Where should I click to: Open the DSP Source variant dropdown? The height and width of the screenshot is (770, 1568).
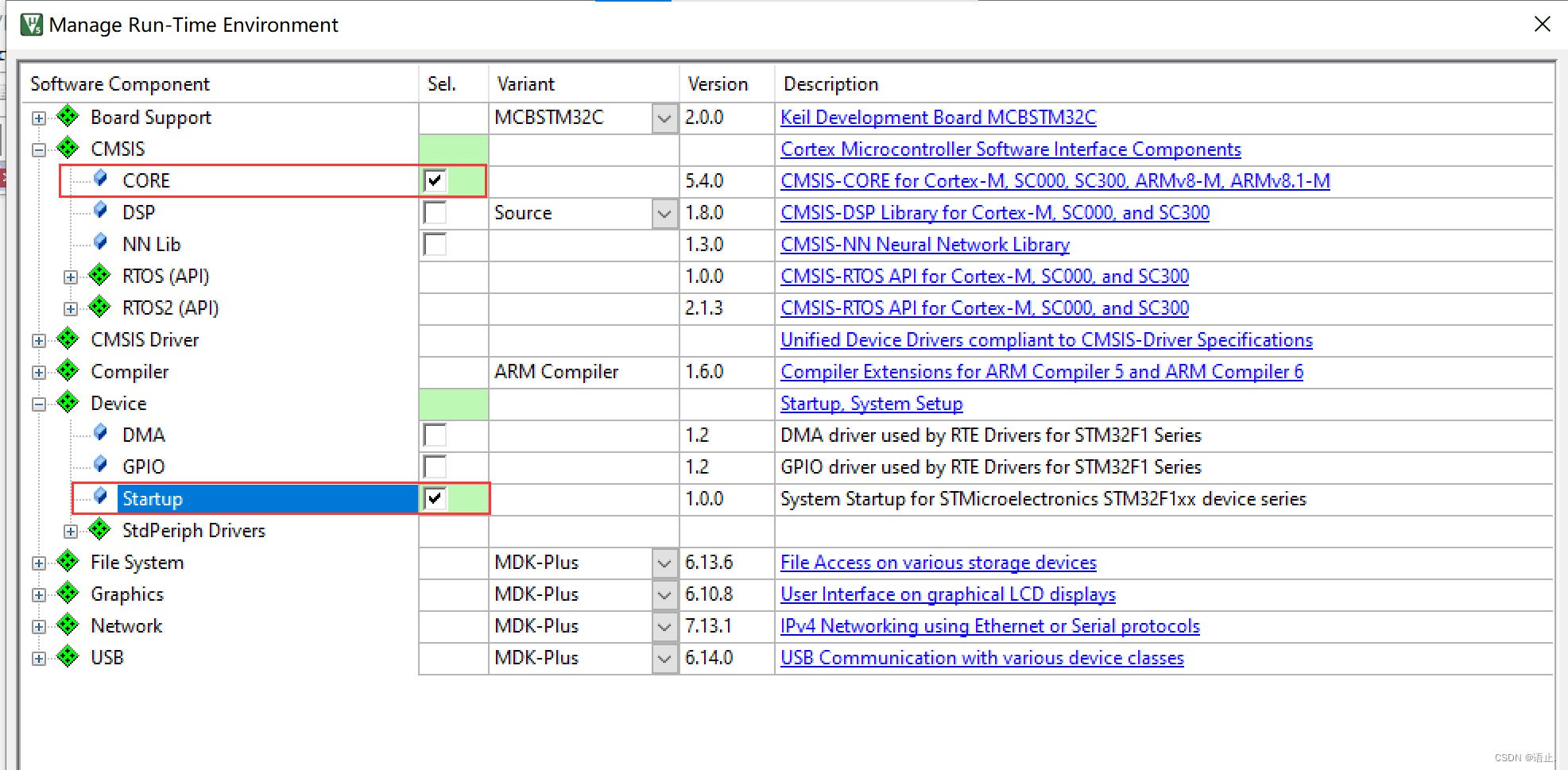coord(664,214)
